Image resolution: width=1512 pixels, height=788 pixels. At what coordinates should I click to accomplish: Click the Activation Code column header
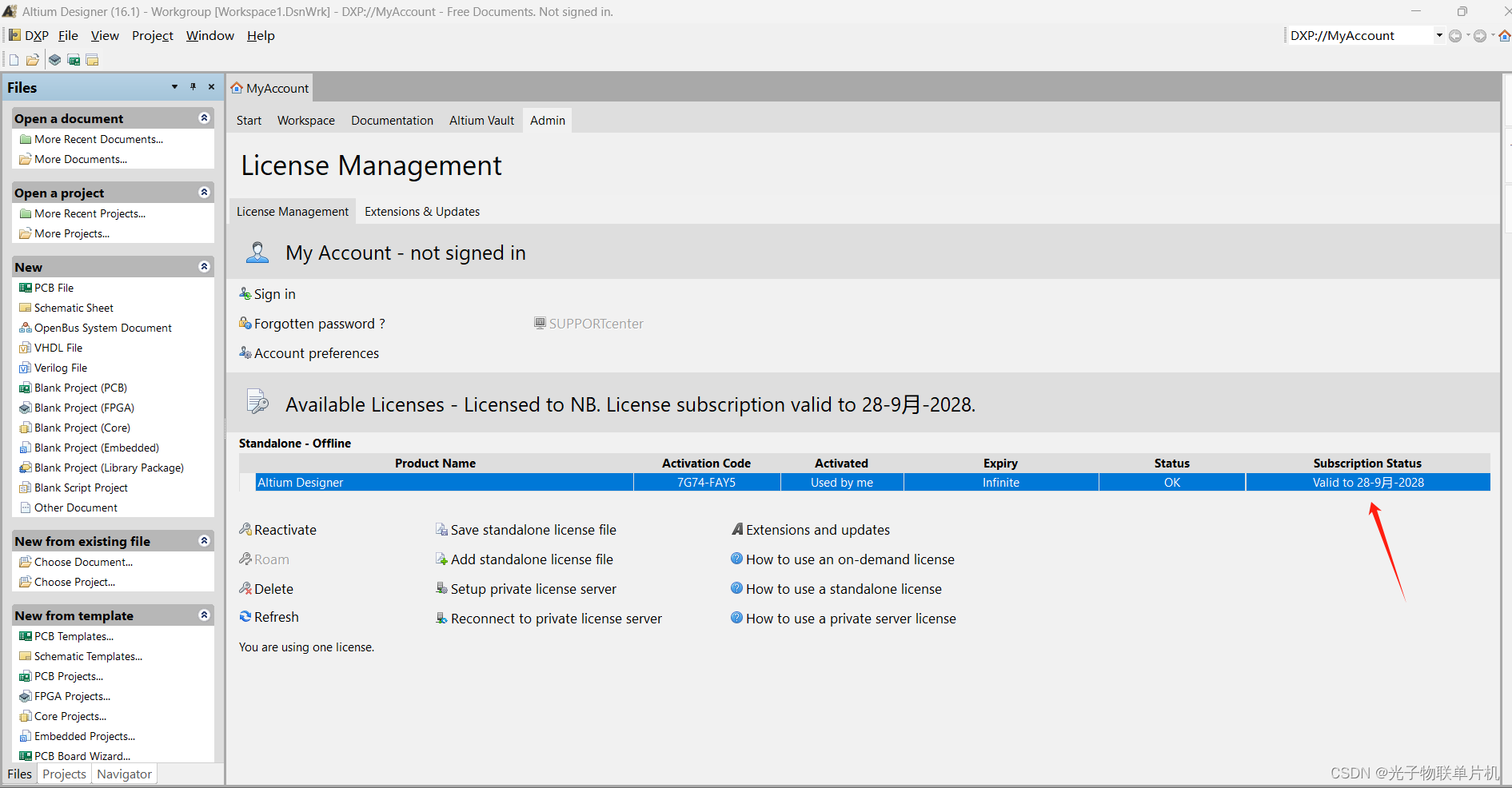pyautogui.click(x=706, y=464)
